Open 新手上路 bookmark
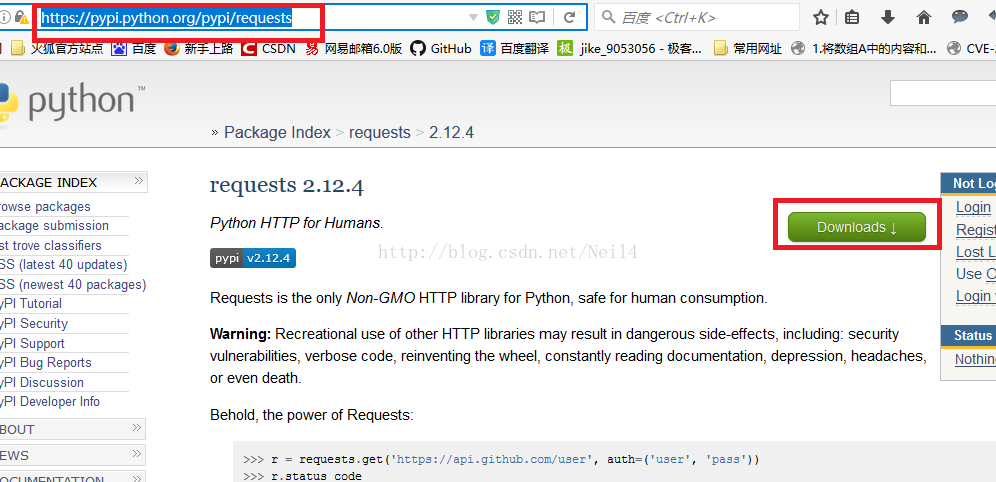This screenshot has height=482, width=996. point(209,48)
